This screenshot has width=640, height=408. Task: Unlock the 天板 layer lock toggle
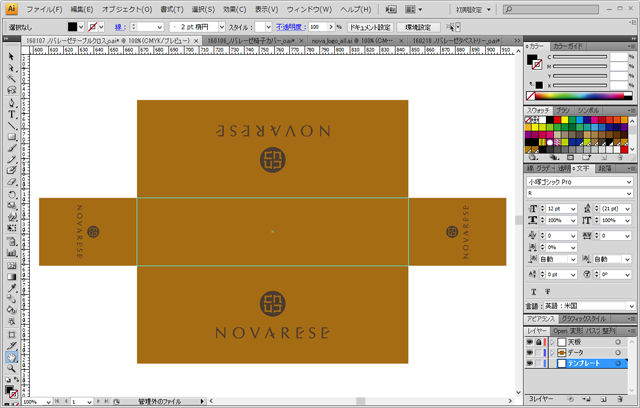(538, 342)
